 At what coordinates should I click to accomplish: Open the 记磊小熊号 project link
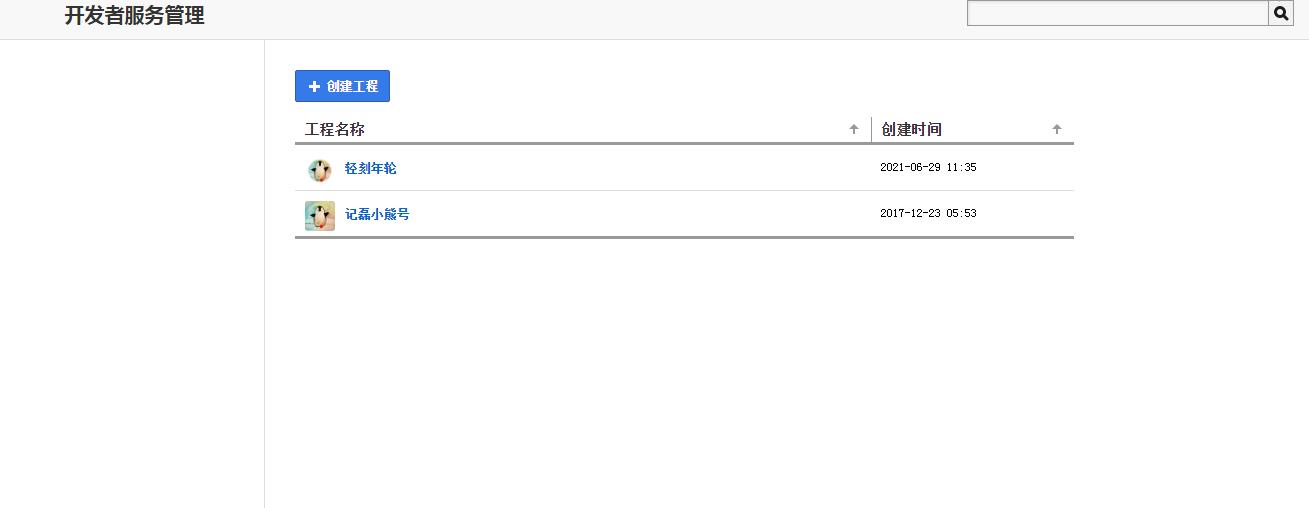pos(377,215)
